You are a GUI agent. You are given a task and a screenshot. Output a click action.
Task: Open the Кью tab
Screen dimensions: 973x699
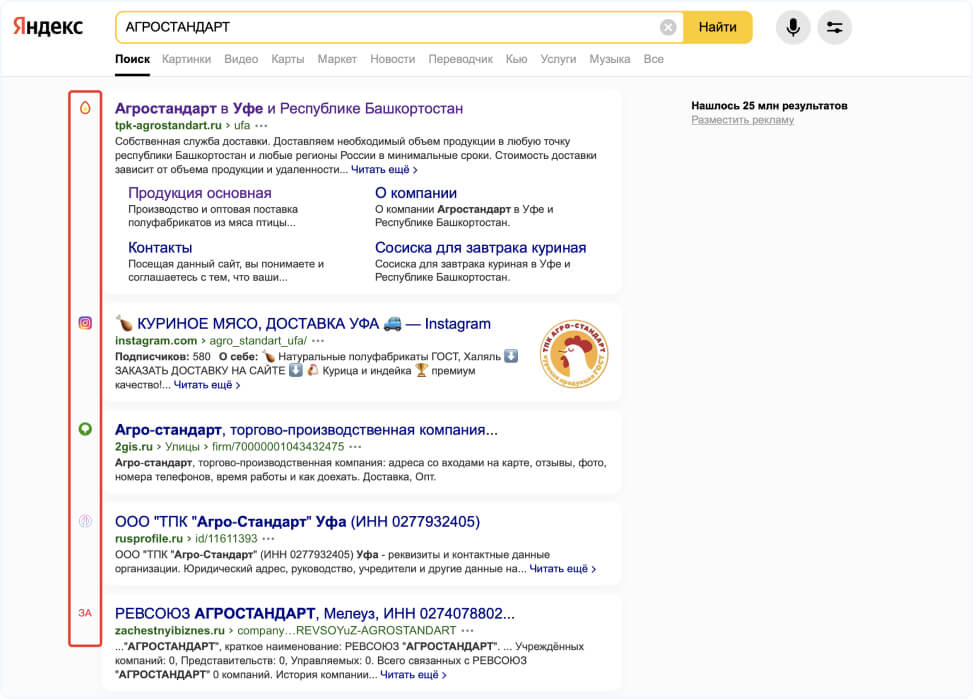point(516,59)
